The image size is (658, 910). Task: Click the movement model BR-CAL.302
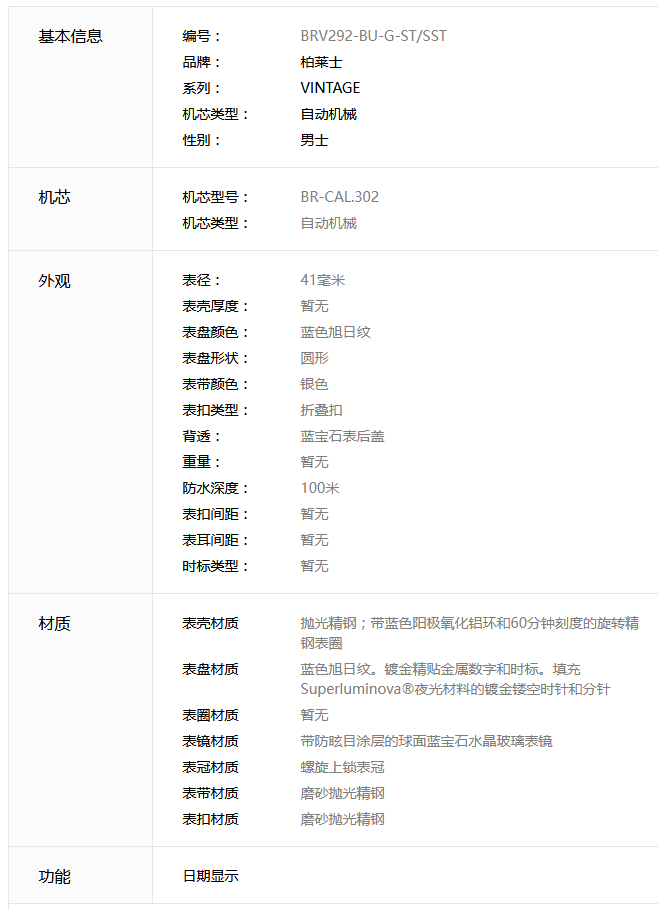[339, 197]
